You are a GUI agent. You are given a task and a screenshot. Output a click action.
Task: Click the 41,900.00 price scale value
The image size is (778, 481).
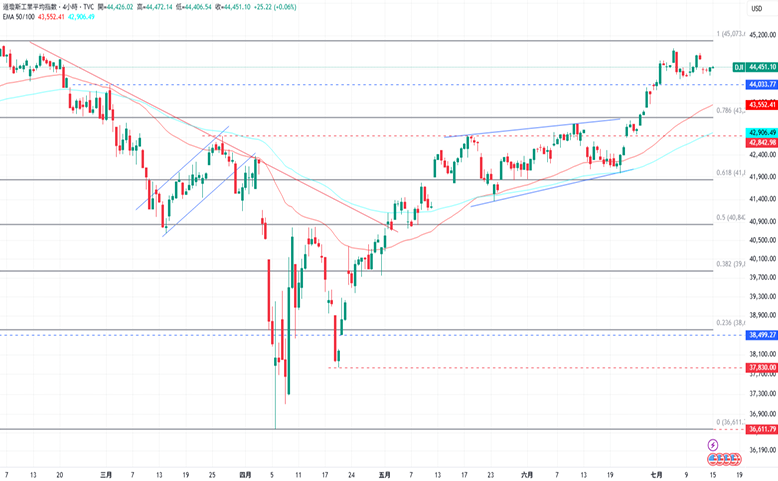[763, 177]
